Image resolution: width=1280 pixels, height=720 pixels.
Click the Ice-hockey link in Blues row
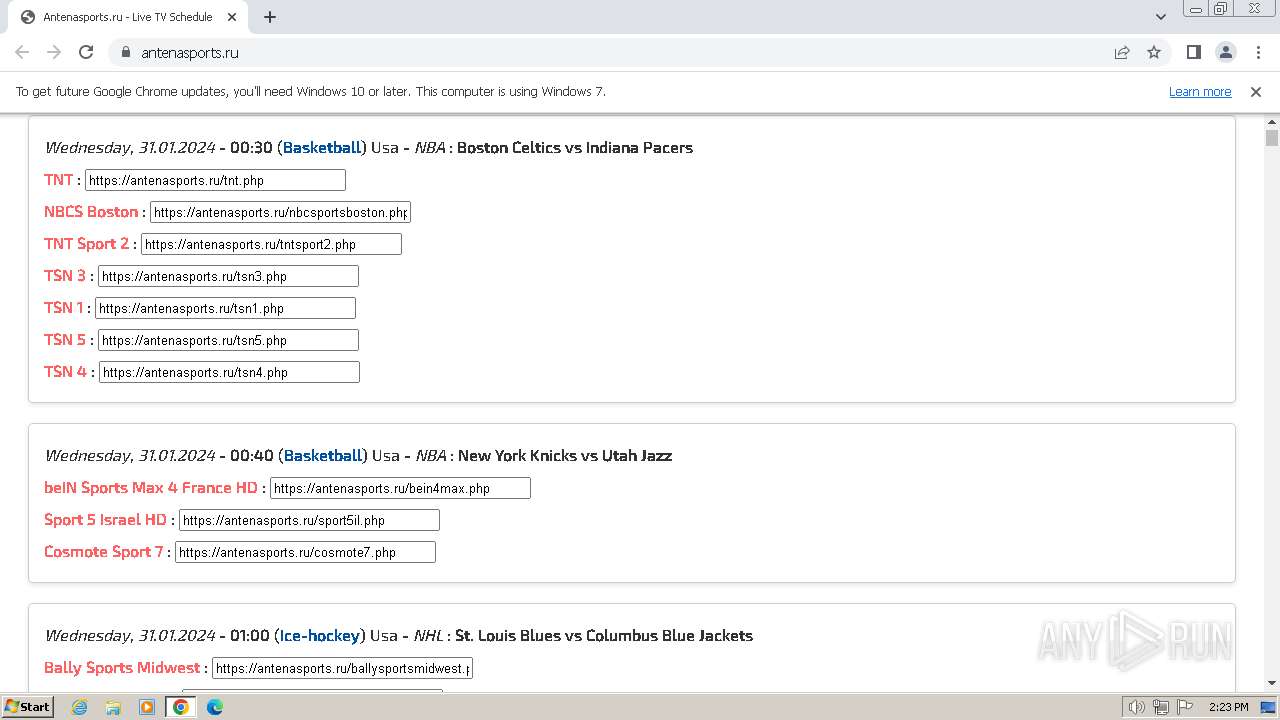(x=320, y=635)
